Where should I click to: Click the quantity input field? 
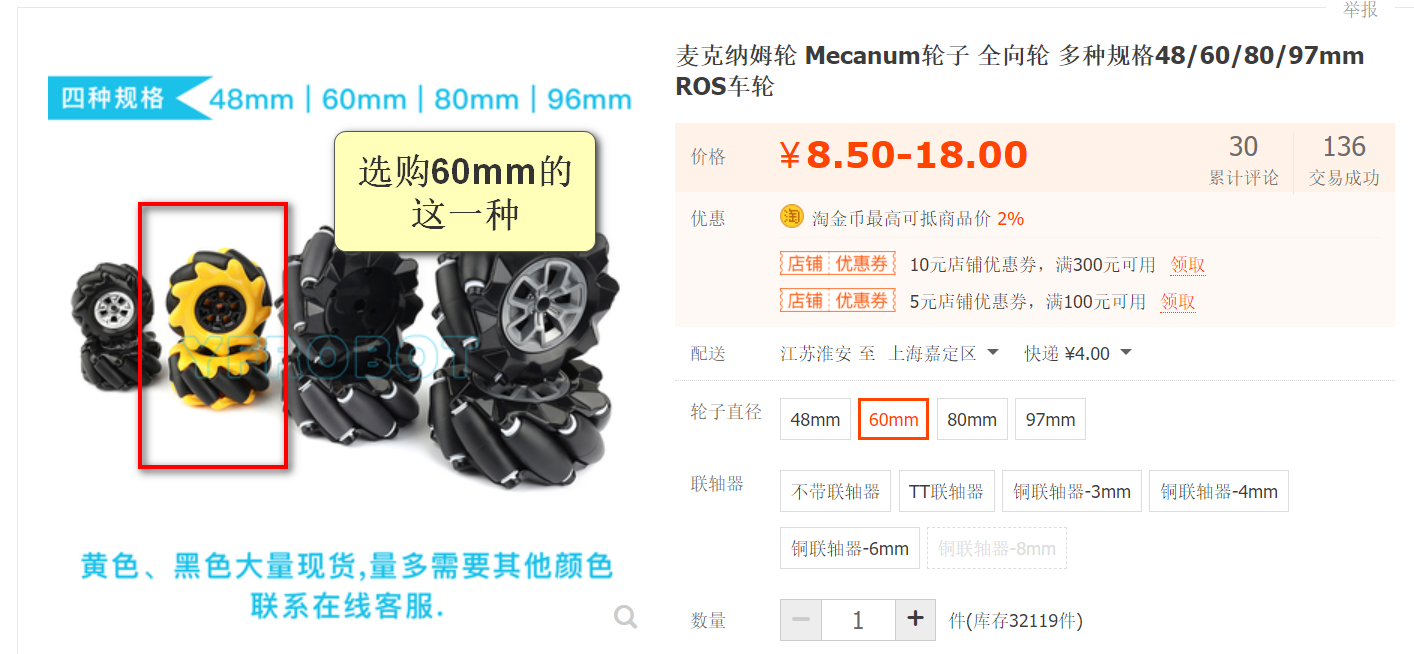point(858,620)
